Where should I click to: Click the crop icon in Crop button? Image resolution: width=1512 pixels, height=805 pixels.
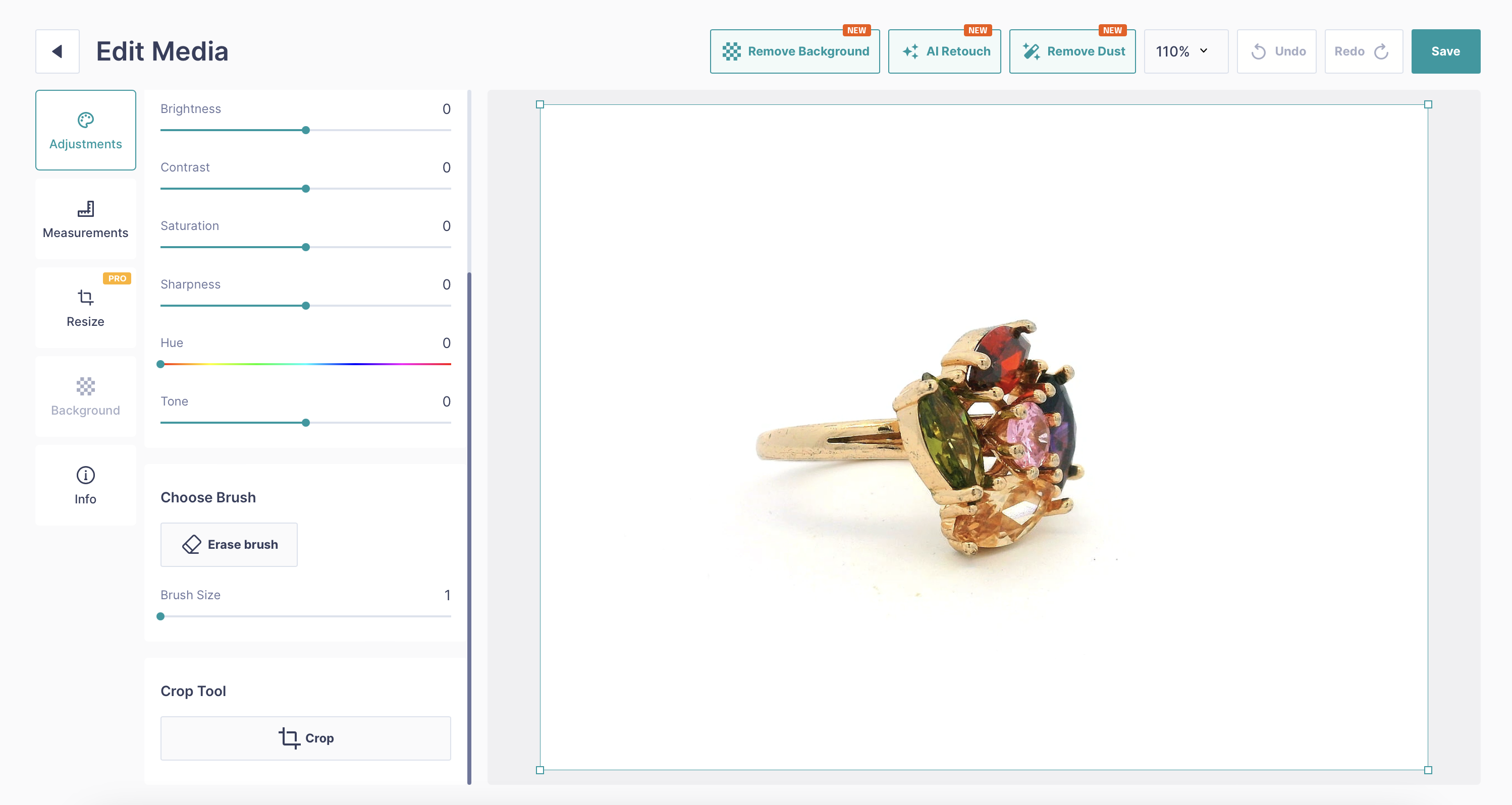tap(289, 737)
